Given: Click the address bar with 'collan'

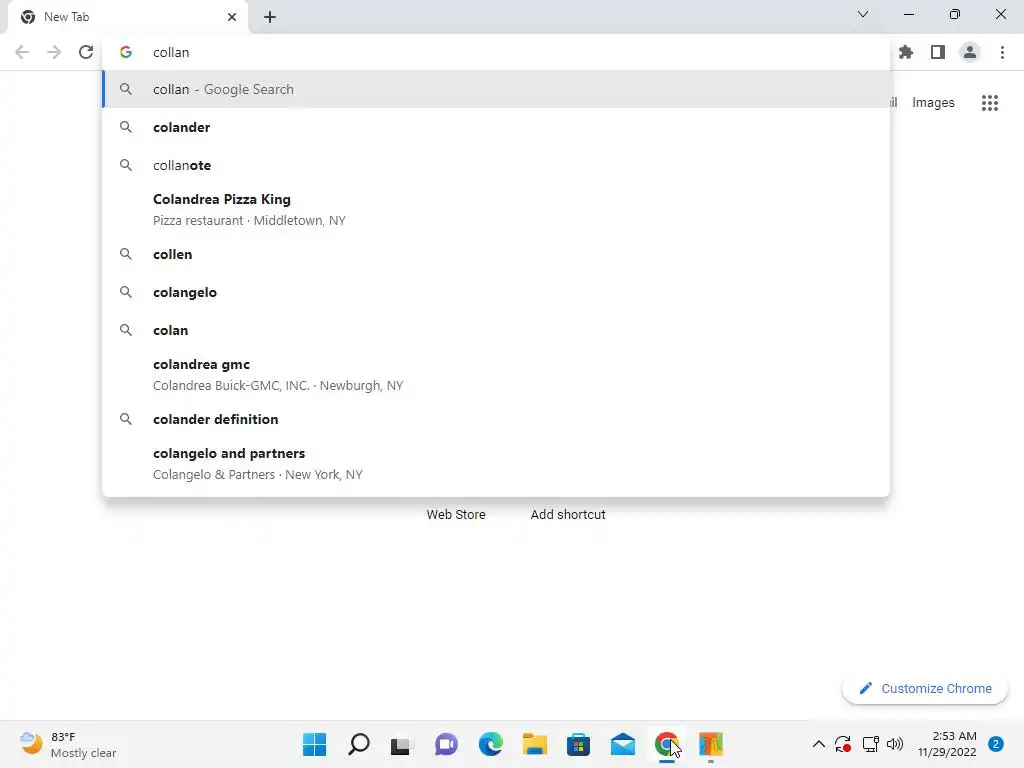Looking at the screenshot, I should 496,52.
